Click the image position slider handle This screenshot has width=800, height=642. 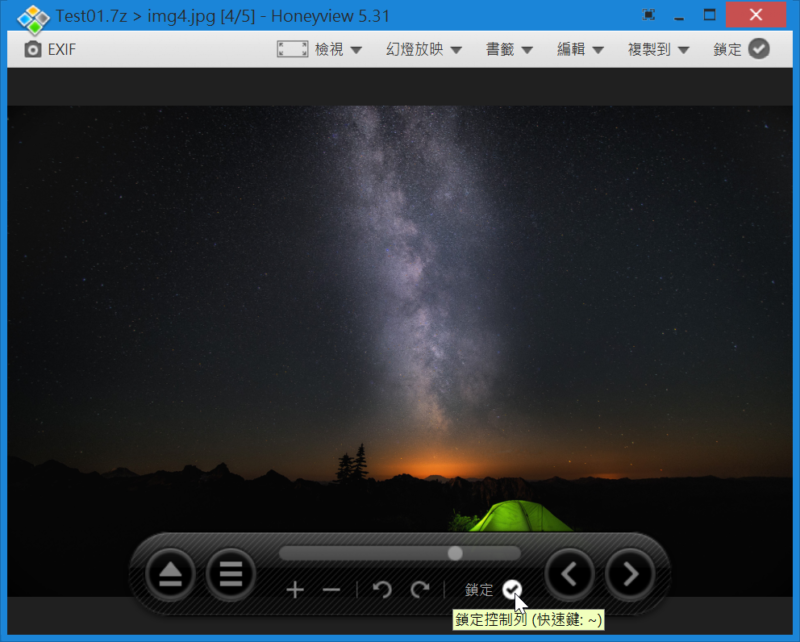[x=455, y=553]
